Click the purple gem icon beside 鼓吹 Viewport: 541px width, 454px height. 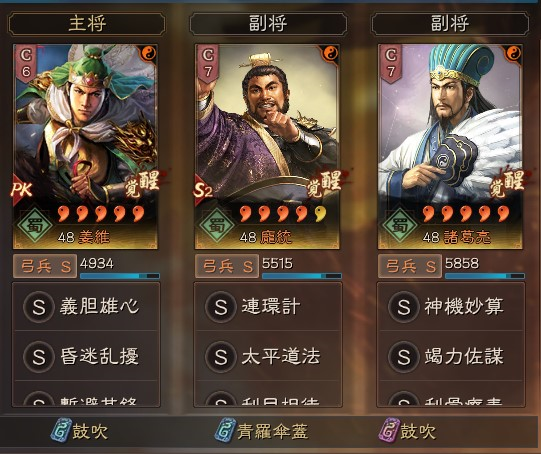389,430
